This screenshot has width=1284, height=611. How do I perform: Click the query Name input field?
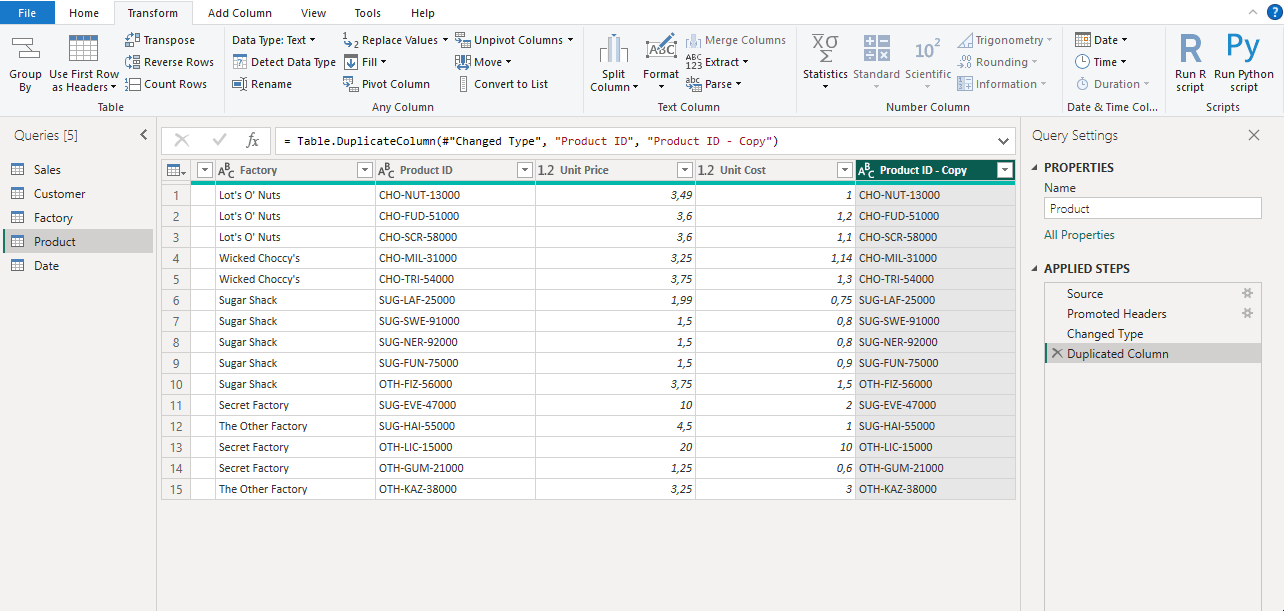click(1153, 208)
